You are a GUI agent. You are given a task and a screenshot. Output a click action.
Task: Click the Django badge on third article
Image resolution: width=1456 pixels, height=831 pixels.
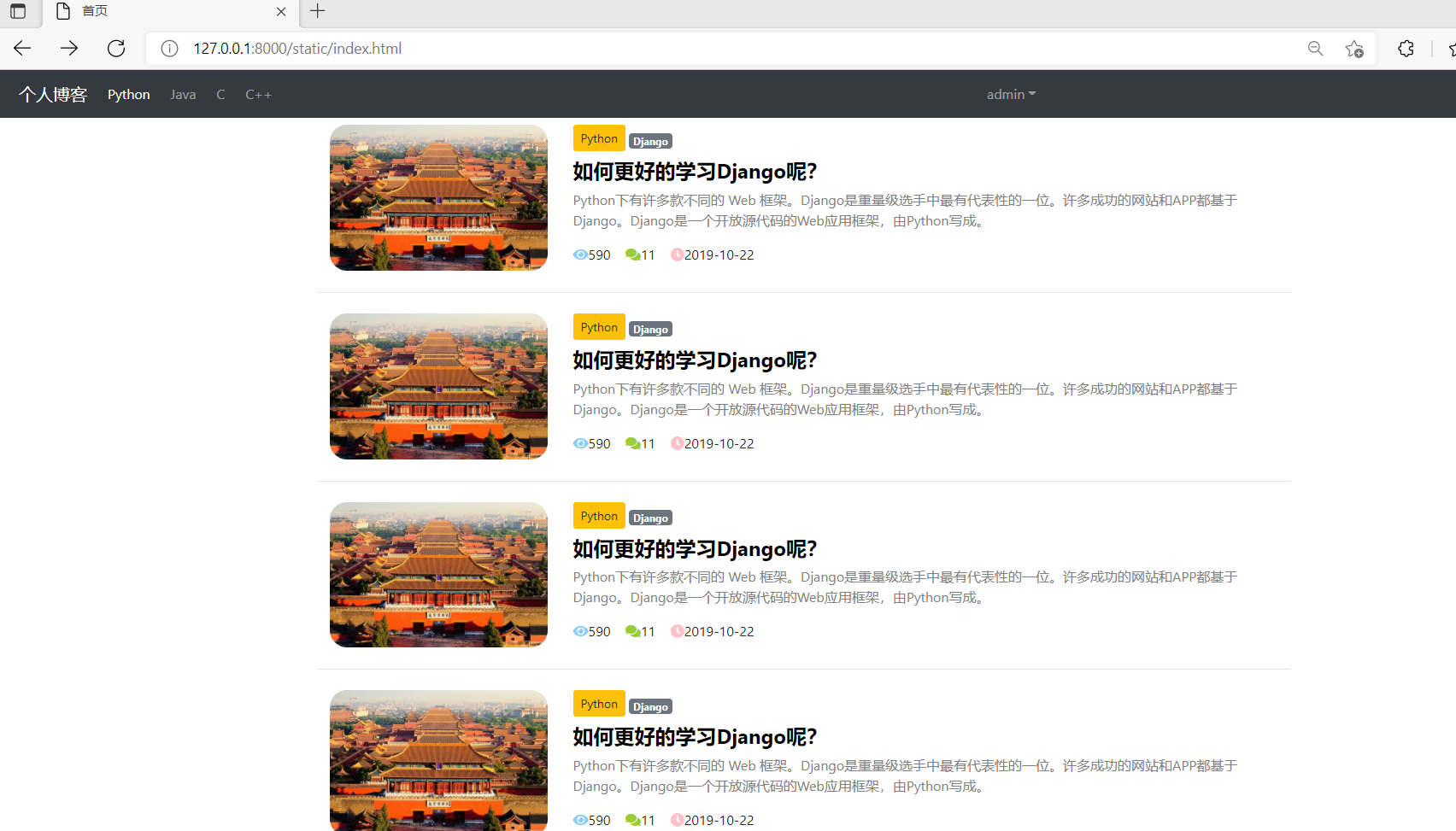point(650,518)
